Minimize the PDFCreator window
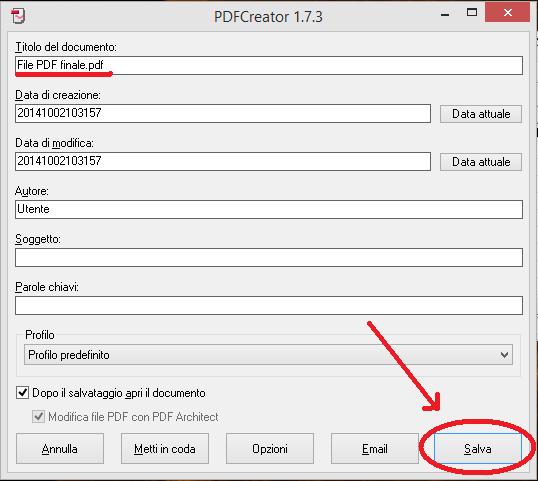Viewport: 538px width, 481px height. [445, 14]
